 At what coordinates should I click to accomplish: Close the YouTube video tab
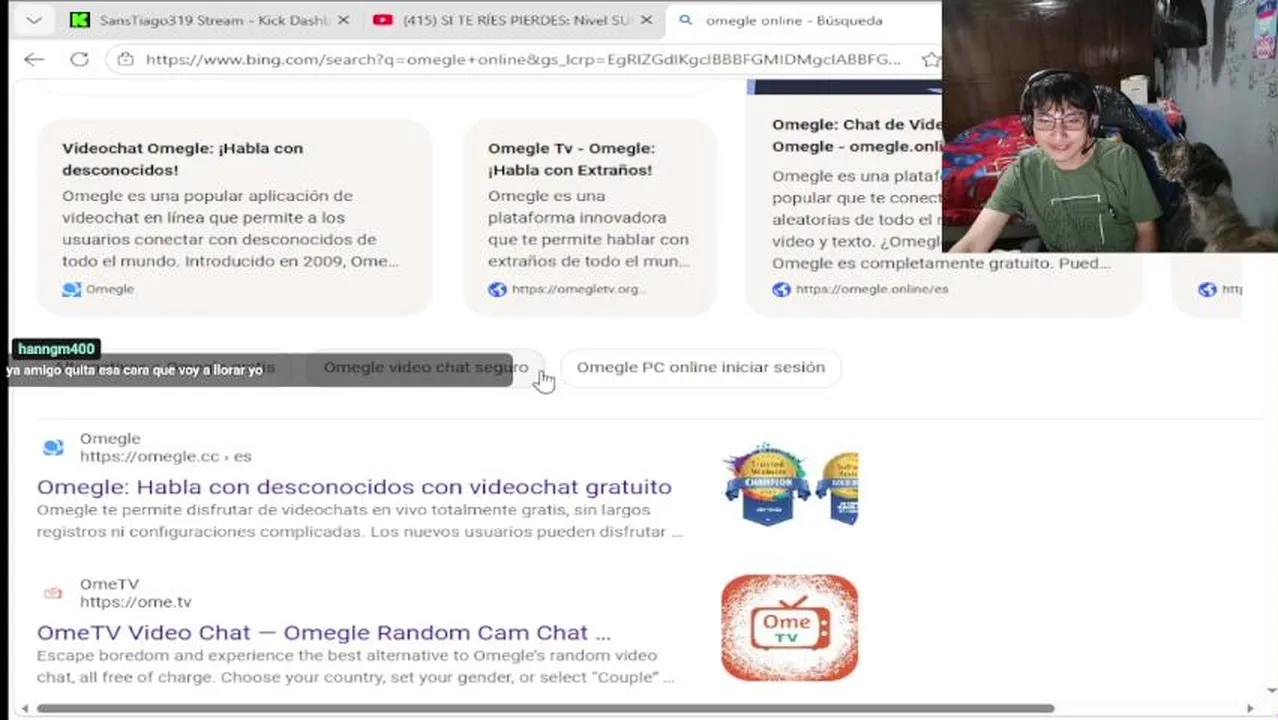646,20
